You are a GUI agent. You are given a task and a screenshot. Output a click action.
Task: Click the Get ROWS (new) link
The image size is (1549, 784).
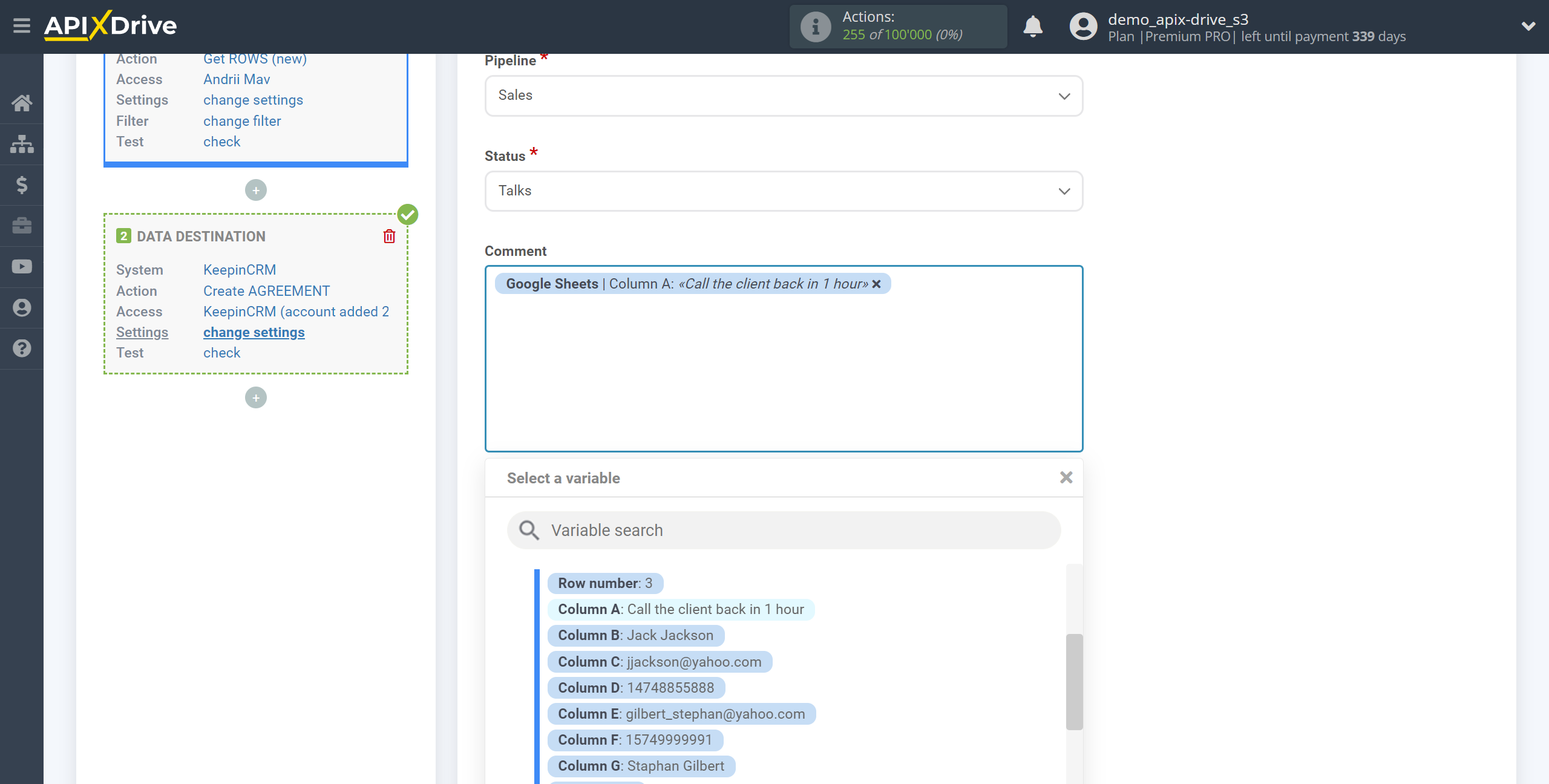tap(255, 59)
